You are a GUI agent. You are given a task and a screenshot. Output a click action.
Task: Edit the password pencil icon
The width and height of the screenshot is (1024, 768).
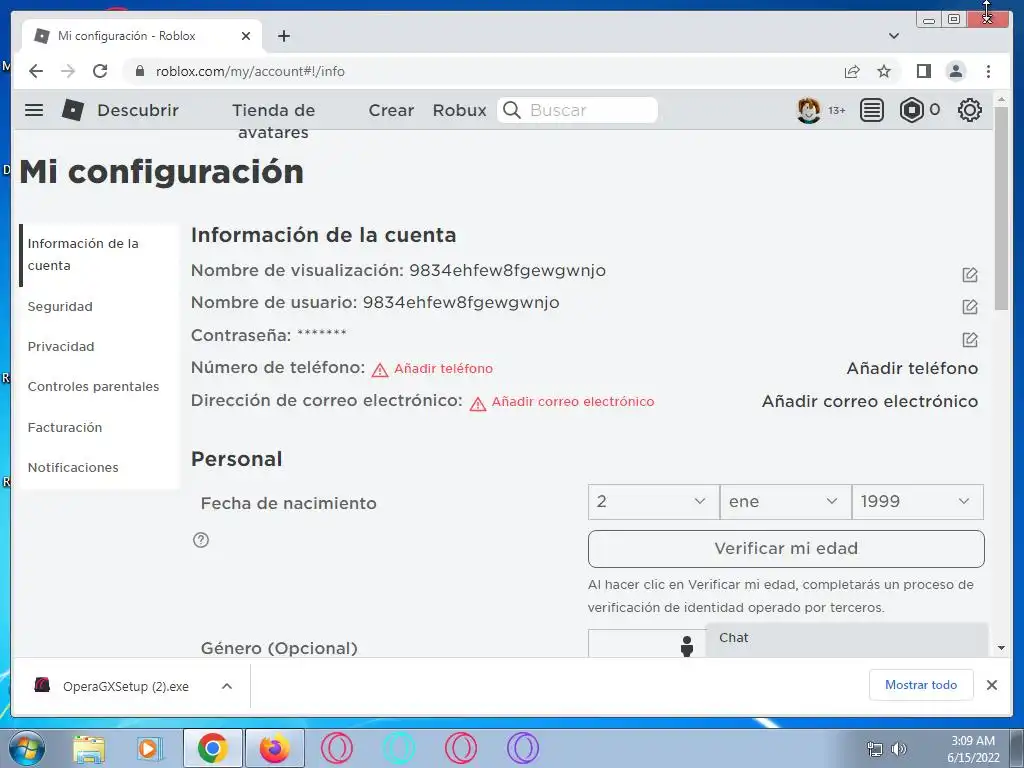[x=970, y=340]
